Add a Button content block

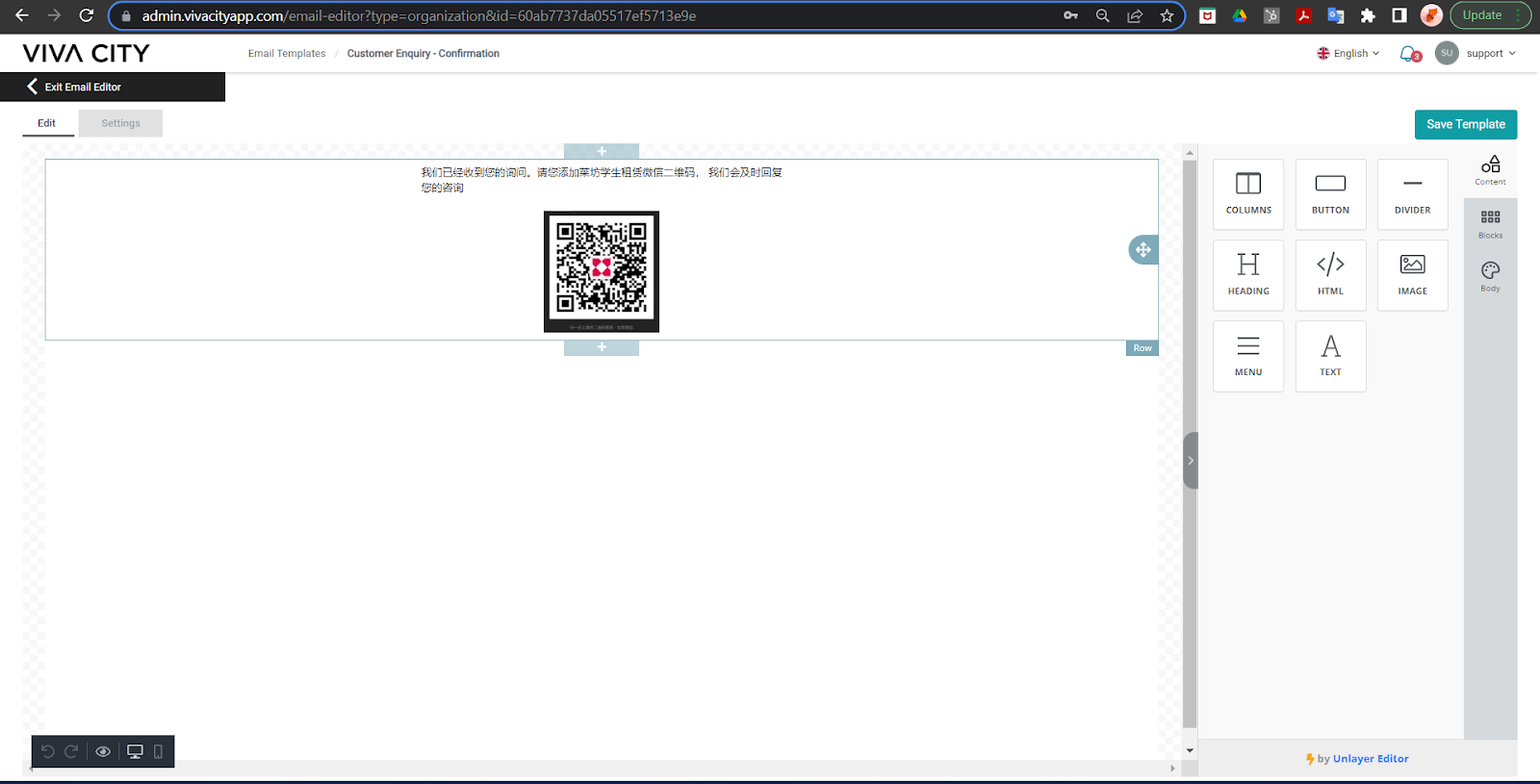1330,194
